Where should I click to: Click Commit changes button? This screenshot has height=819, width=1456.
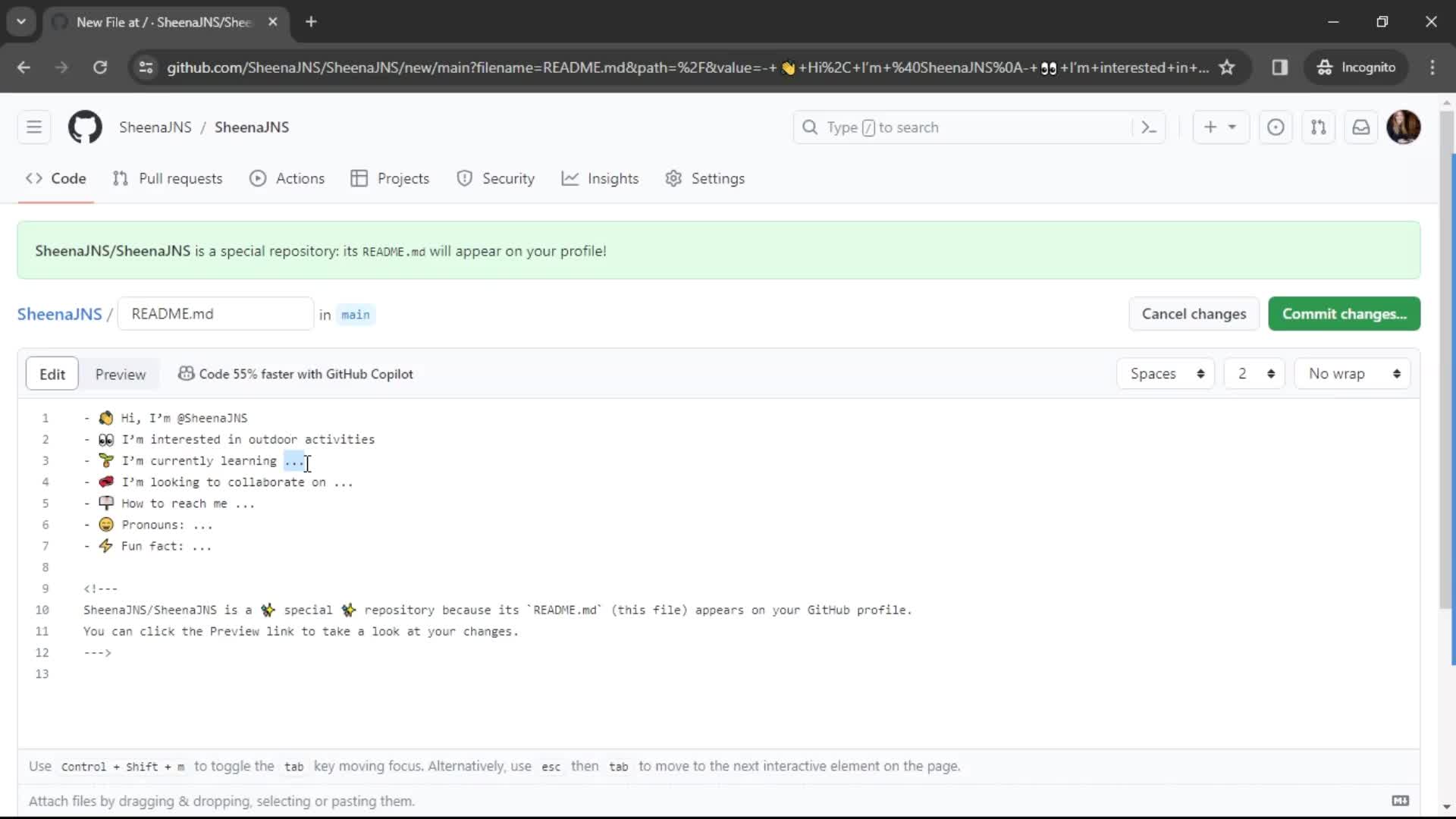click(x=1344, y=313)
